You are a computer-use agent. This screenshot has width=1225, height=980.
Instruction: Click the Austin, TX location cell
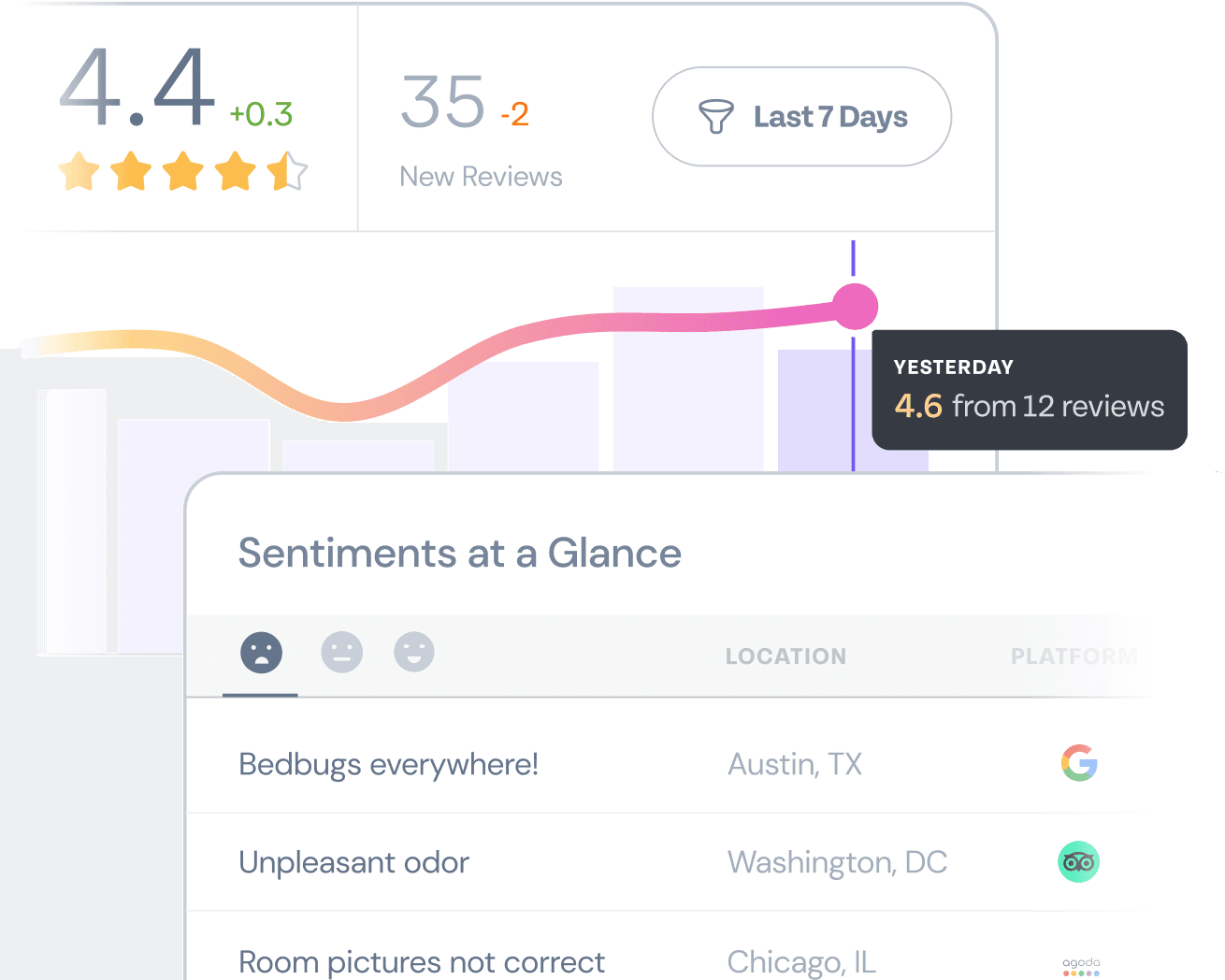pyautogui.click(x=795, y=764)
